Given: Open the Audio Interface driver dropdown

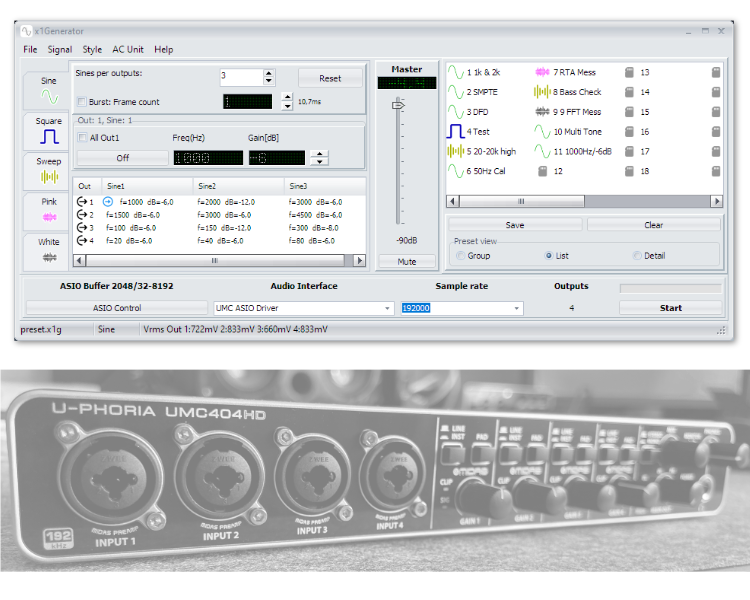Looking at the screenshot, I should pos(388,308).
